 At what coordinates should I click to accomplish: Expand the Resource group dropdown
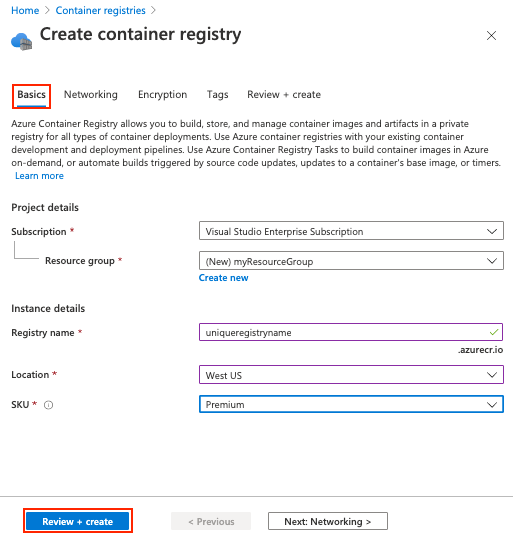tap(351, 261)
